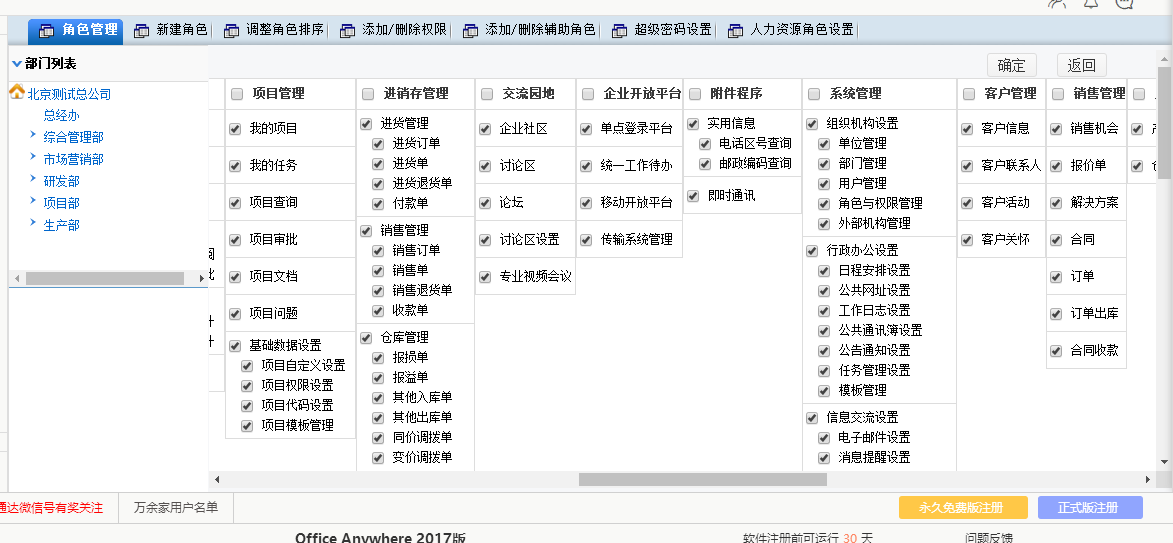Click the 角色管理 tab icon

point(46,31)
